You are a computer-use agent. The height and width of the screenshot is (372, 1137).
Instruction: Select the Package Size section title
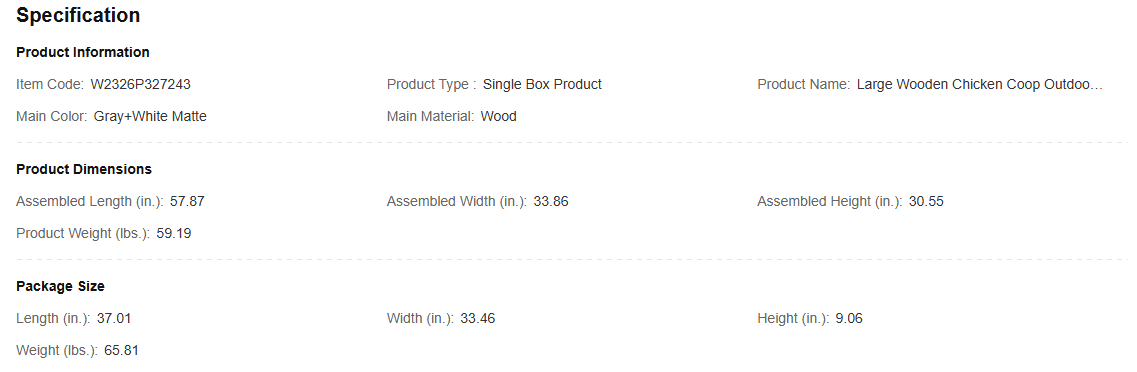pyautogui.click(x=60, y=286)
